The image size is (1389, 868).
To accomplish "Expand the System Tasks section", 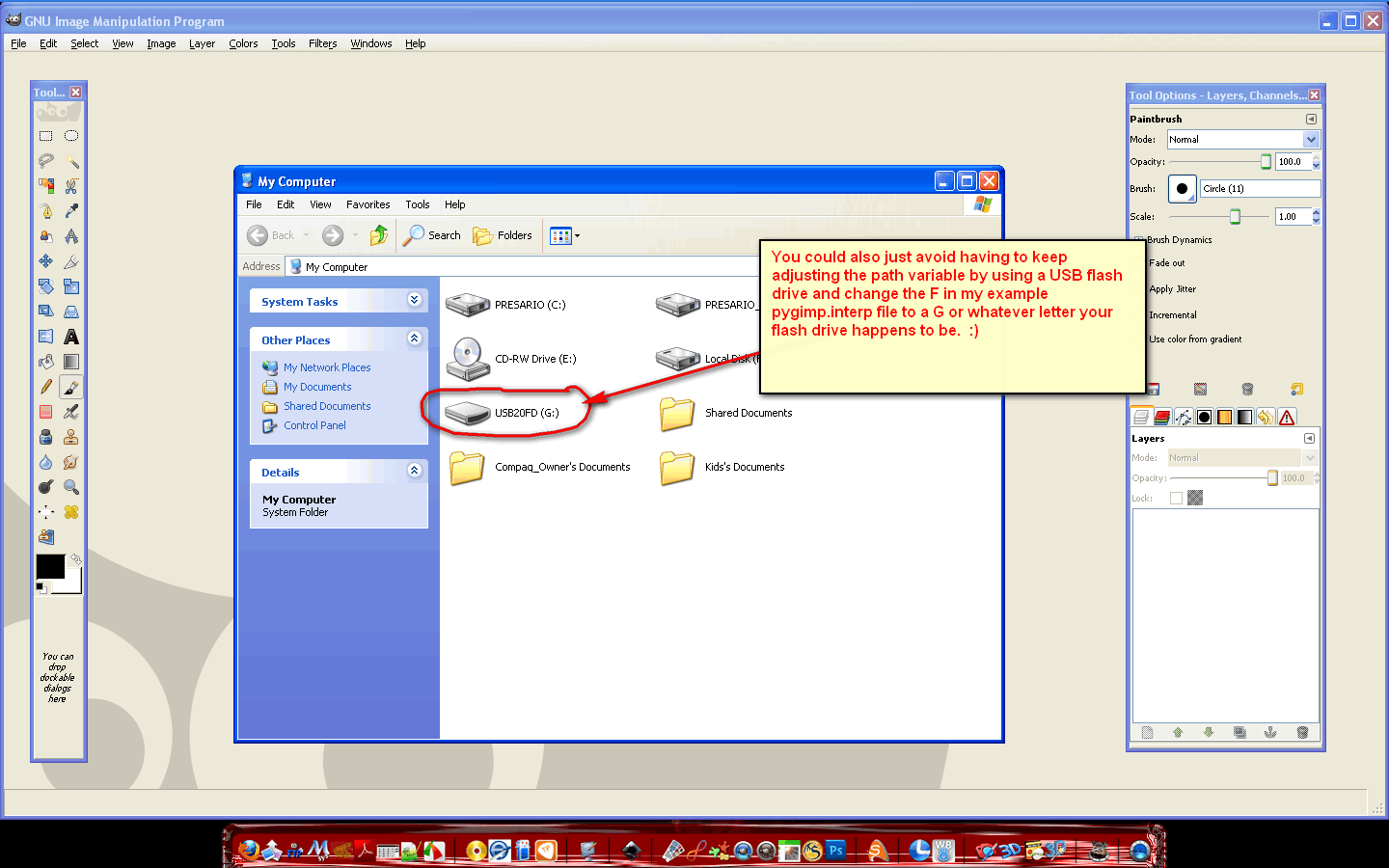I will tap(414, 300).
